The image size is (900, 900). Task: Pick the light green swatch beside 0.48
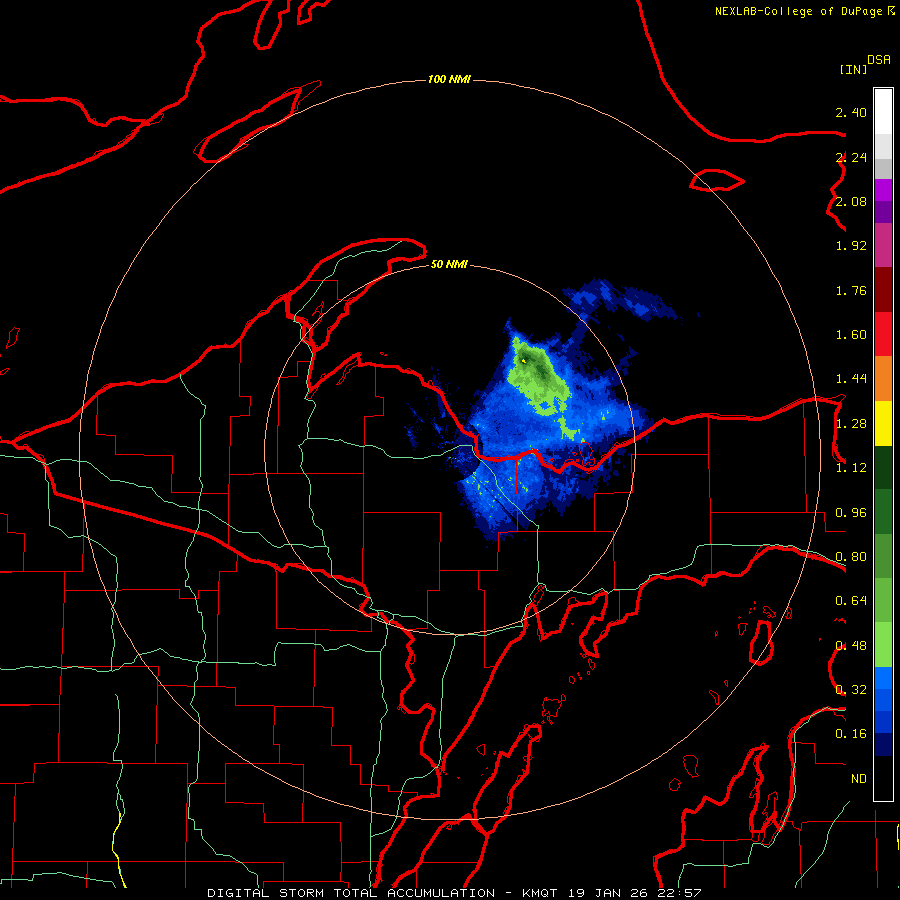(883, 645)
